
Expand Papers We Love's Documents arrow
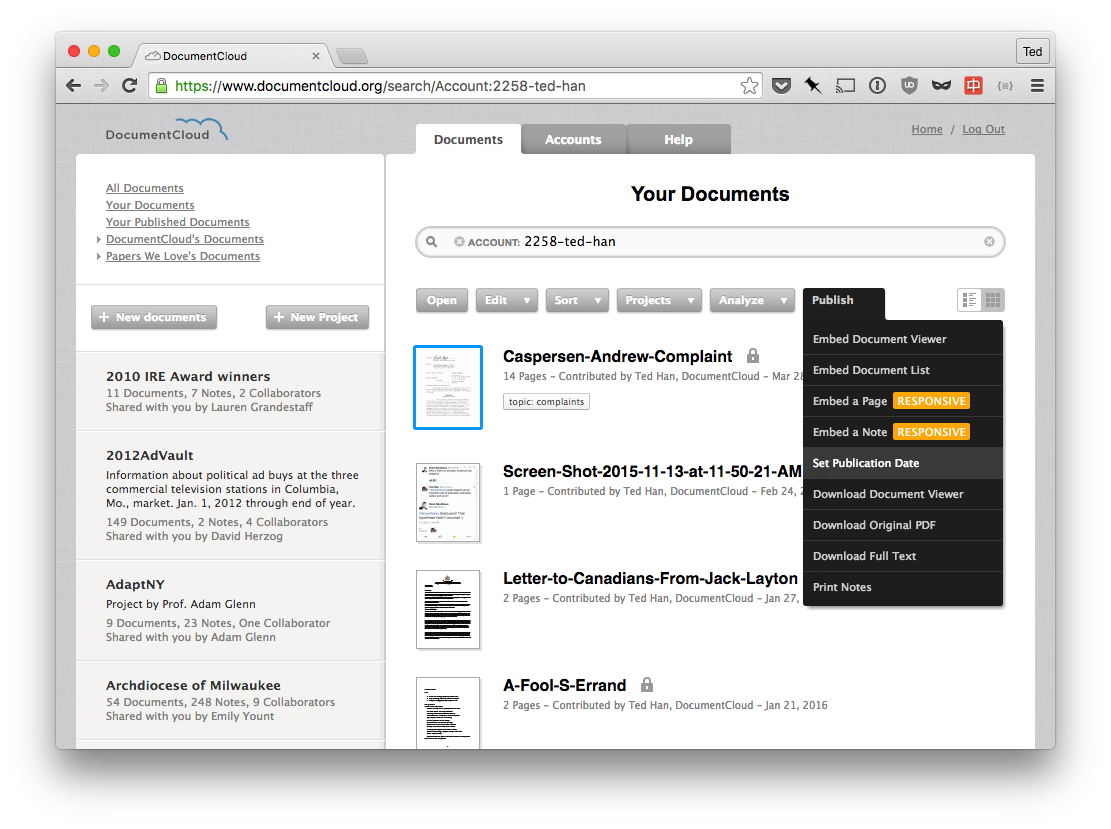pyautogui.click(x=98, y=256)
